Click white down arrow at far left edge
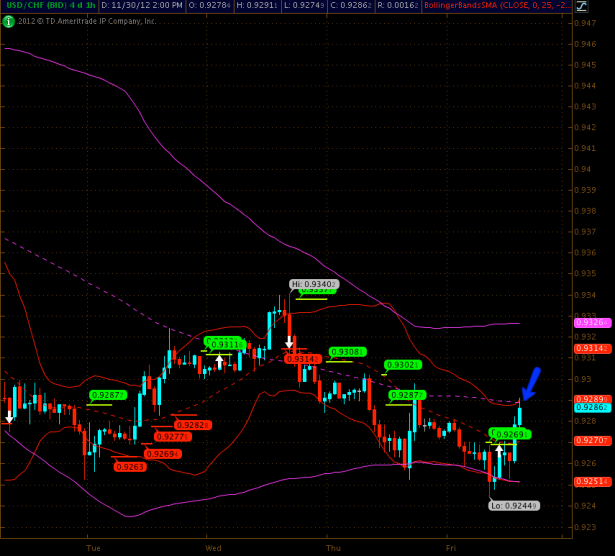This screenshot has width=615, height=556. tap(9, 416)
